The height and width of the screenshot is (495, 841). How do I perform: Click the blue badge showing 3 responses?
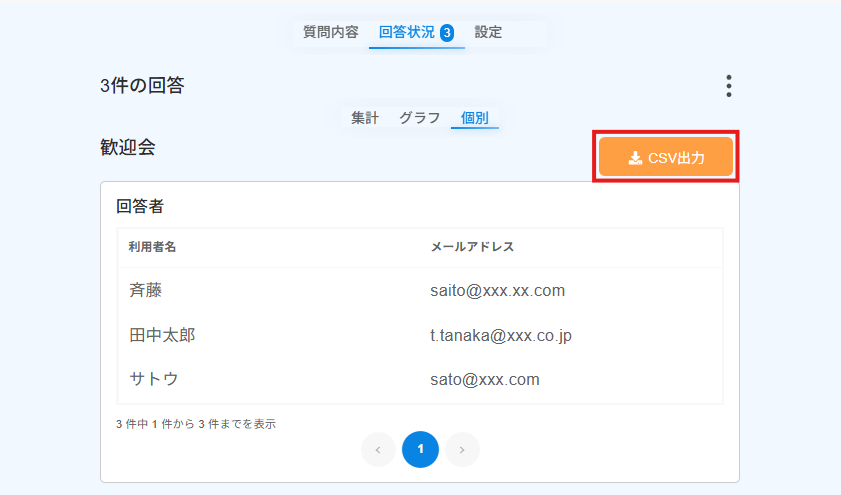pos(447,33)
